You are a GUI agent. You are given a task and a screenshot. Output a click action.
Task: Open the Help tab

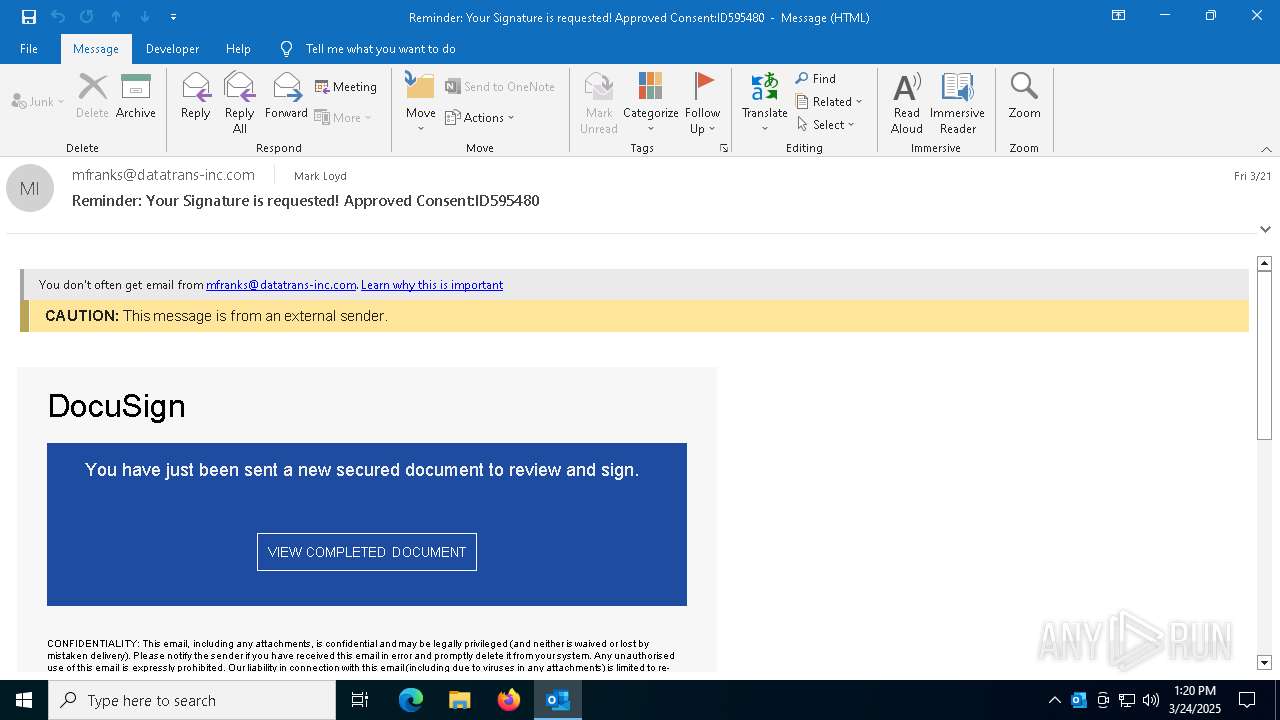238,49
